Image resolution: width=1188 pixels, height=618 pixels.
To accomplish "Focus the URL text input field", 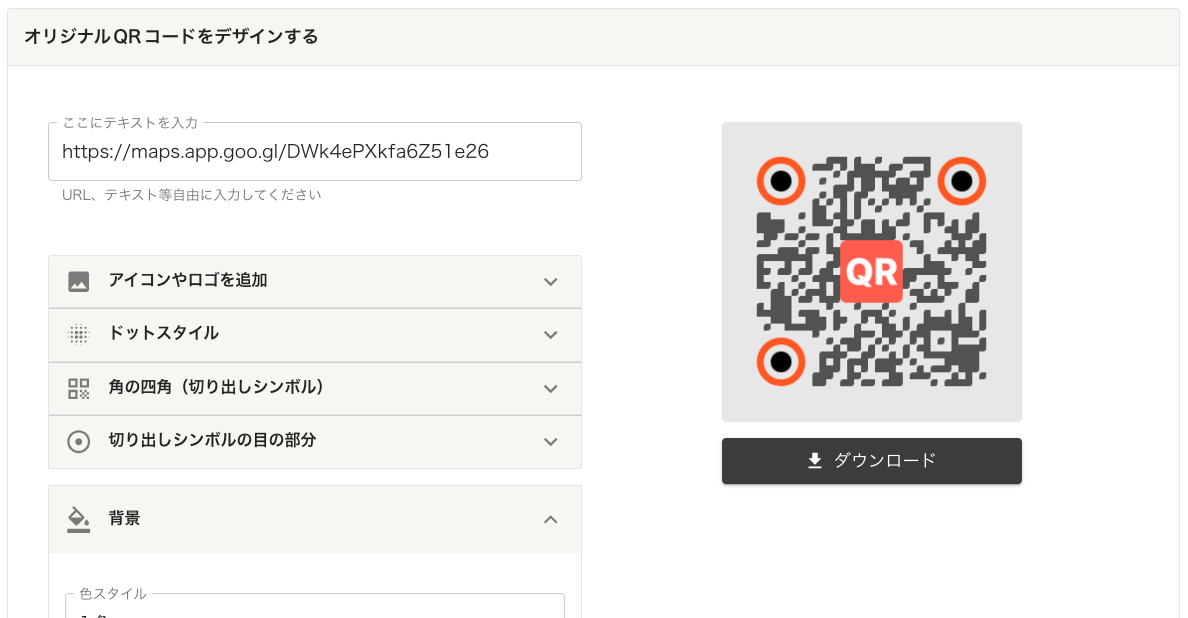I will [315, 152].
